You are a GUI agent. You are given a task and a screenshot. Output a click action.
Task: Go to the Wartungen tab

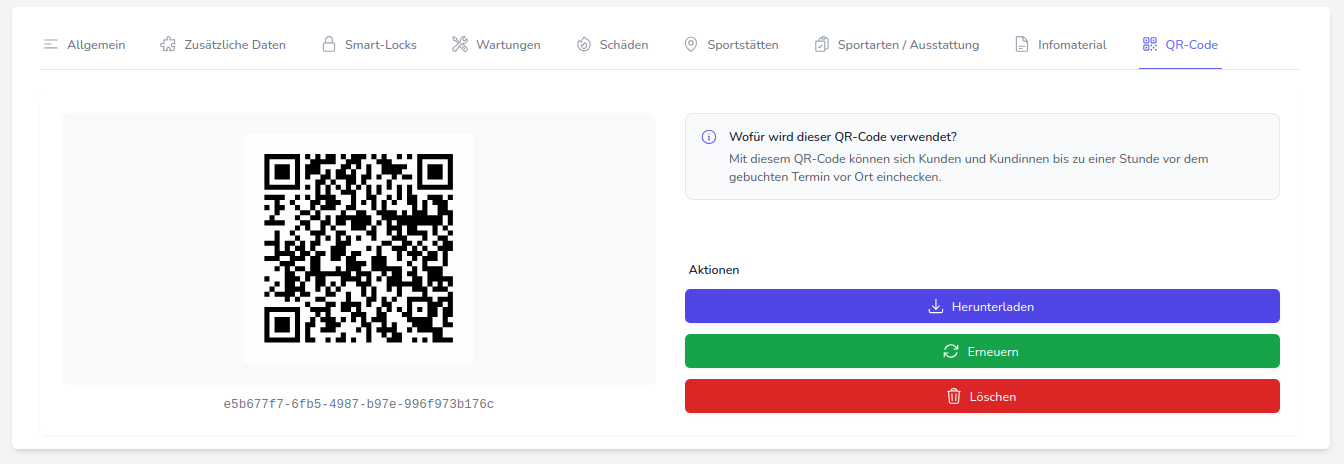coord(508,45)
